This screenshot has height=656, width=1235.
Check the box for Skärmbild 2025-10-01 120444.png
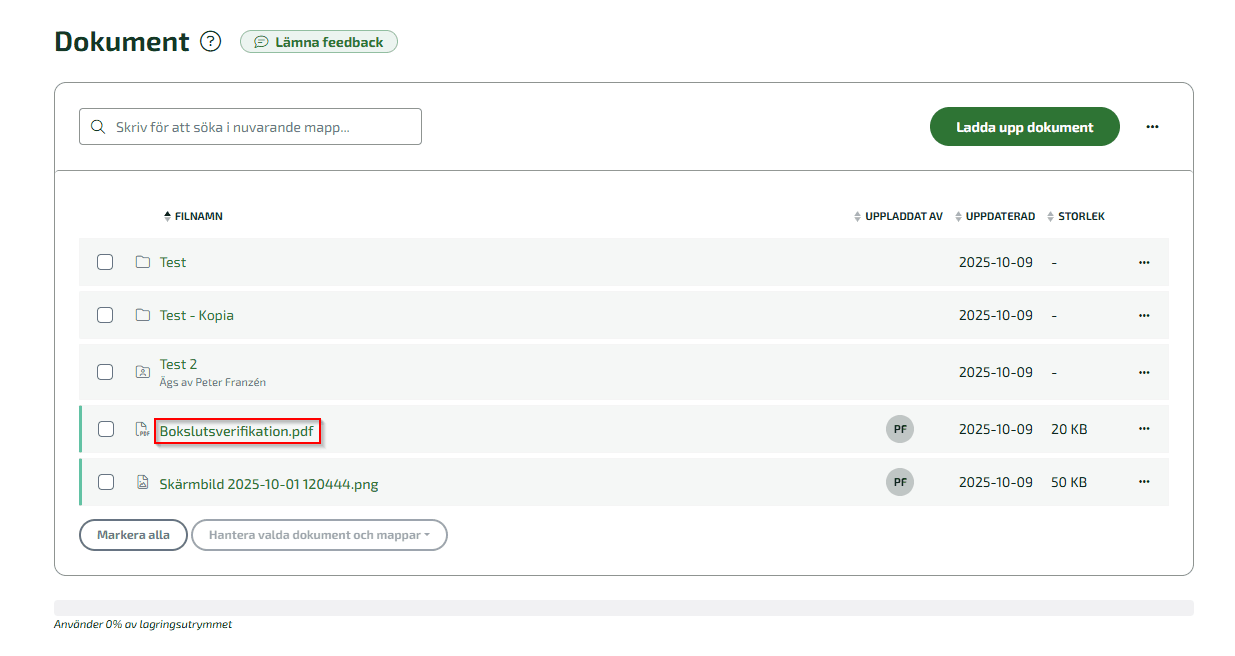(x=105, y=482)
